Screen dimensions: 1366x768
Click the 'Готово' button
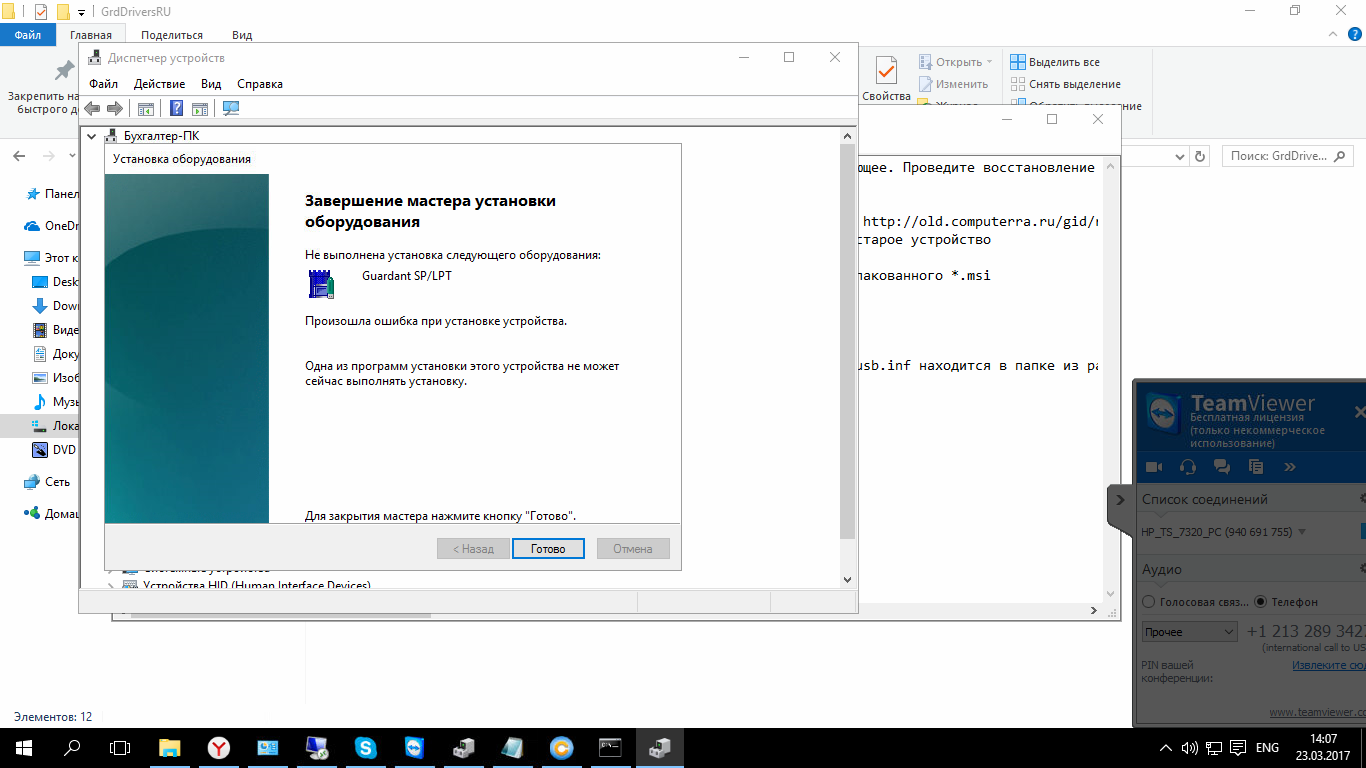548,549
